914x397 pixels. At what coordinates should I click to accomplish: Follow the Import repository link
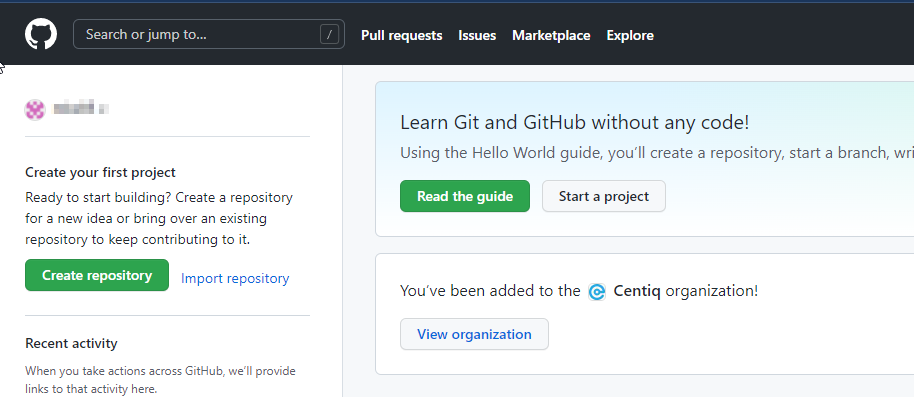click(x=235, y=279)
